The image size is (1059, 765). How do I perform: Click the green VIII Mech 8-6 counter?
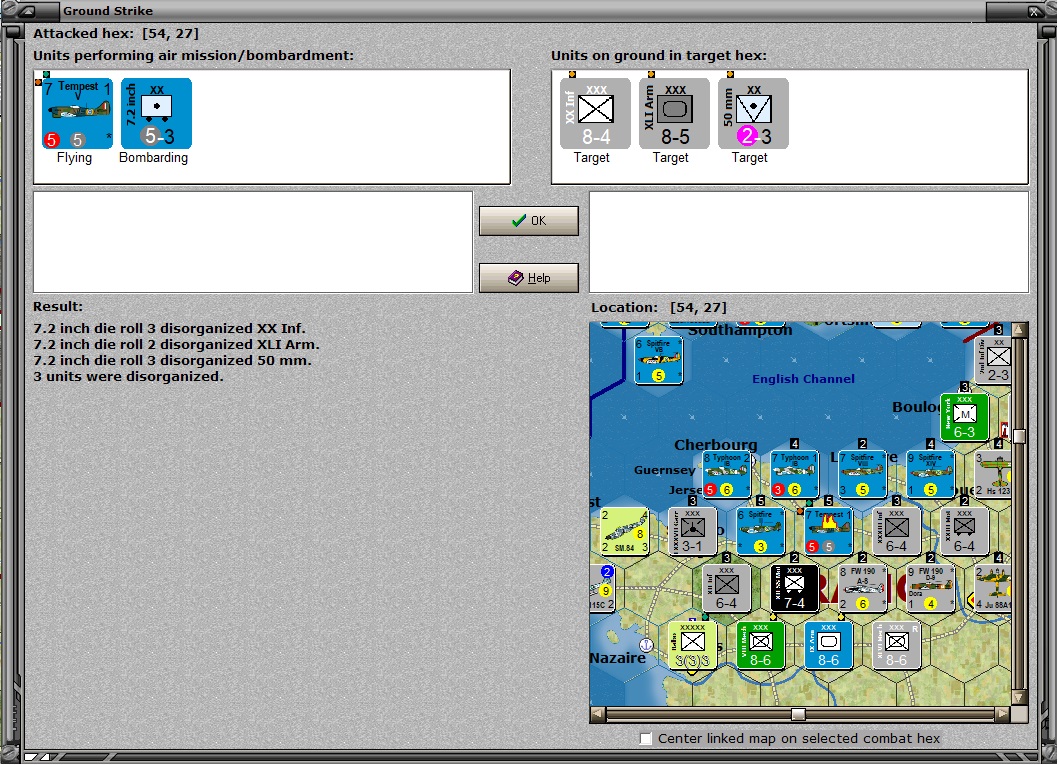click(760, 645)
